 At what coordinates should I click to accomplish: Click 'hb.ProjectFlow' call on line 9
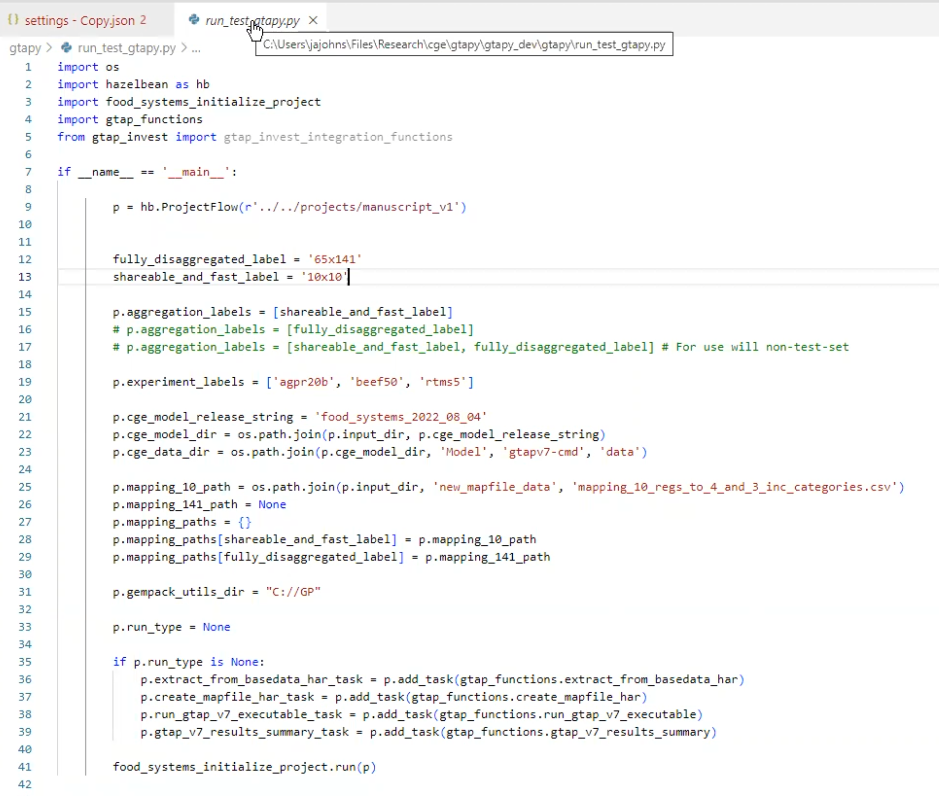(189, 207)
